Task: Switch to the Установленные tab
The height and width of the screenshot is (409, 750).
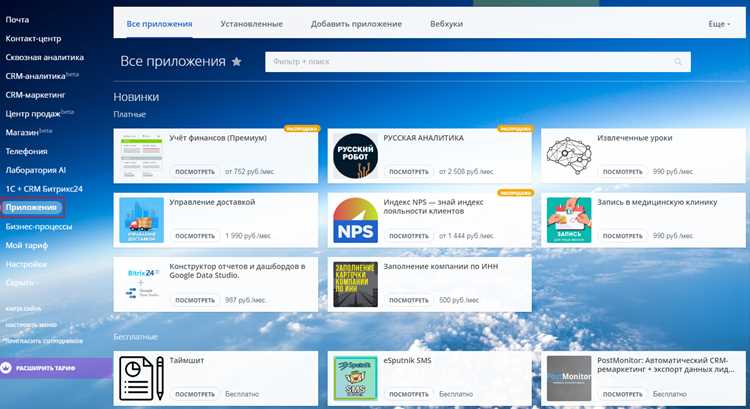Action: tap(251, 24)
